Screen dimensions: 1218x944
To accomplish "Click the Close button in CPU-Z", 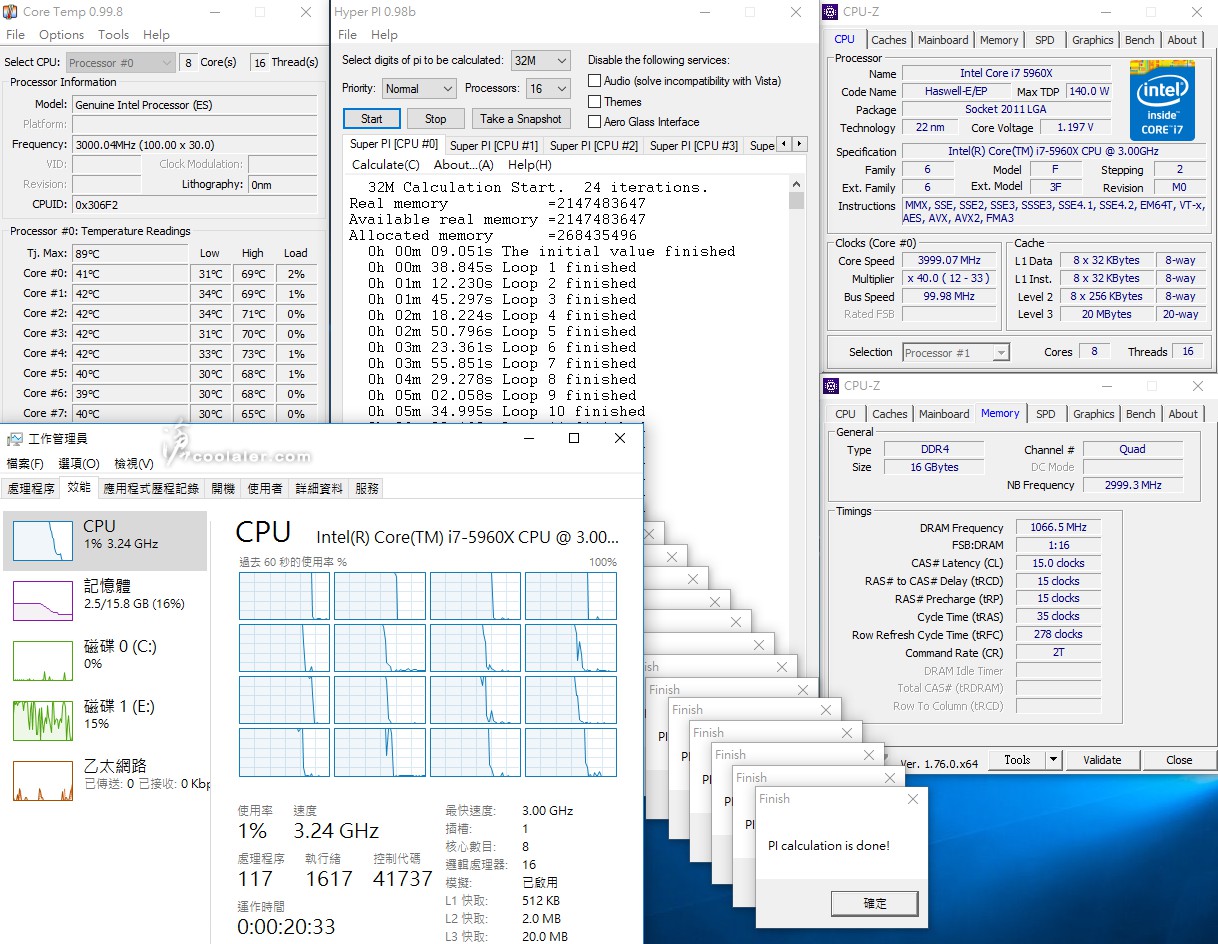I will point(1179,760).
